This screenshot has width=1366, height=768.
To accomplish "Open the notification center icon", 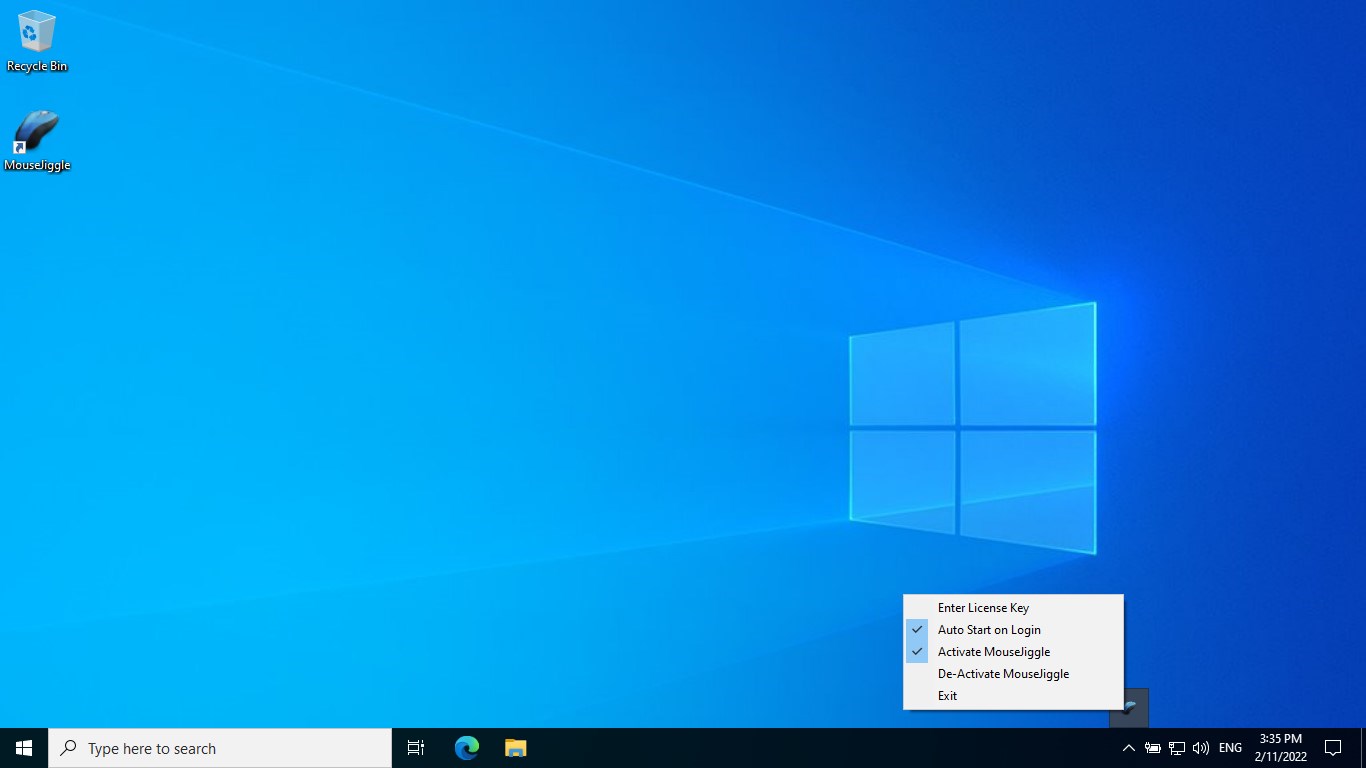I will click(x=1333, y=748).
